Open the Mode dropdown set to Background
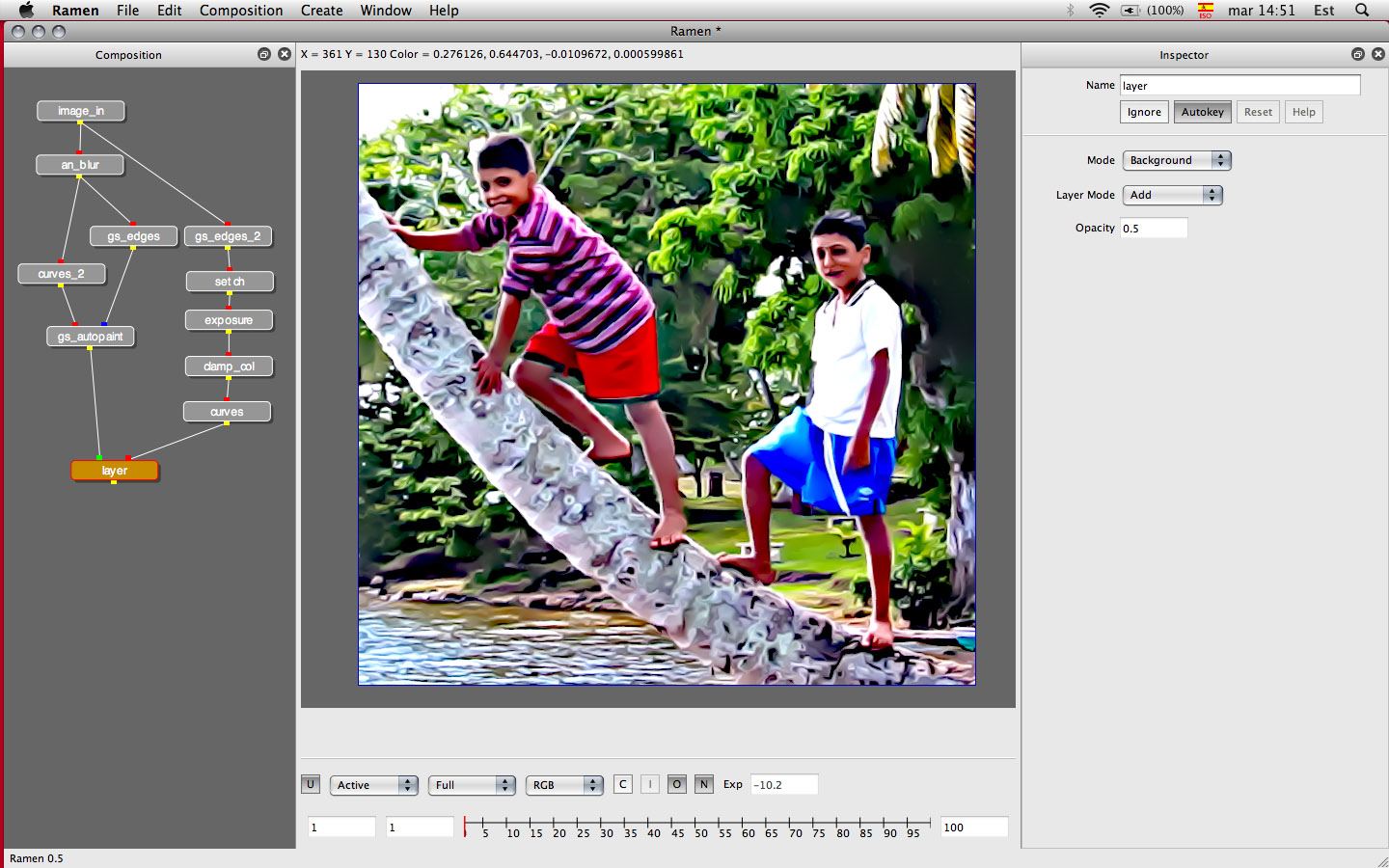The image size is (1389, 868). (x=1176, y=160)
